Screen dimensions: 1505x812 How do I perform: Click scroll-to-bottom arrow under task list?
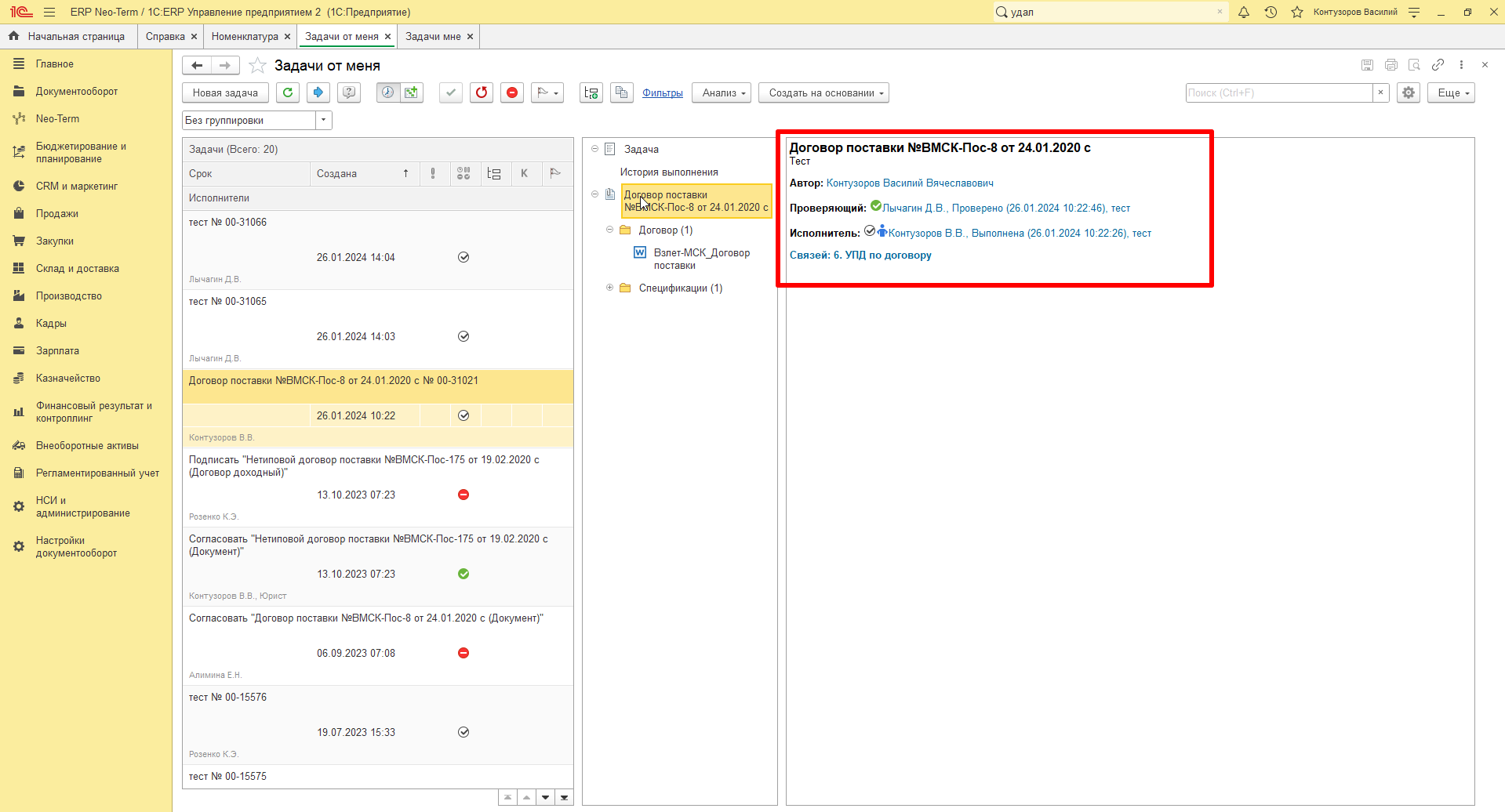point(564,797)
